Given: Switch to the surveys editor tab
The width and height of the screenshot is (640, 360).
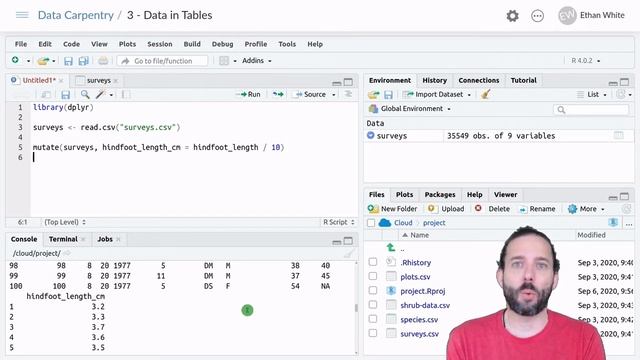Looking at the screenshot, I should click(x=98, y=80).
